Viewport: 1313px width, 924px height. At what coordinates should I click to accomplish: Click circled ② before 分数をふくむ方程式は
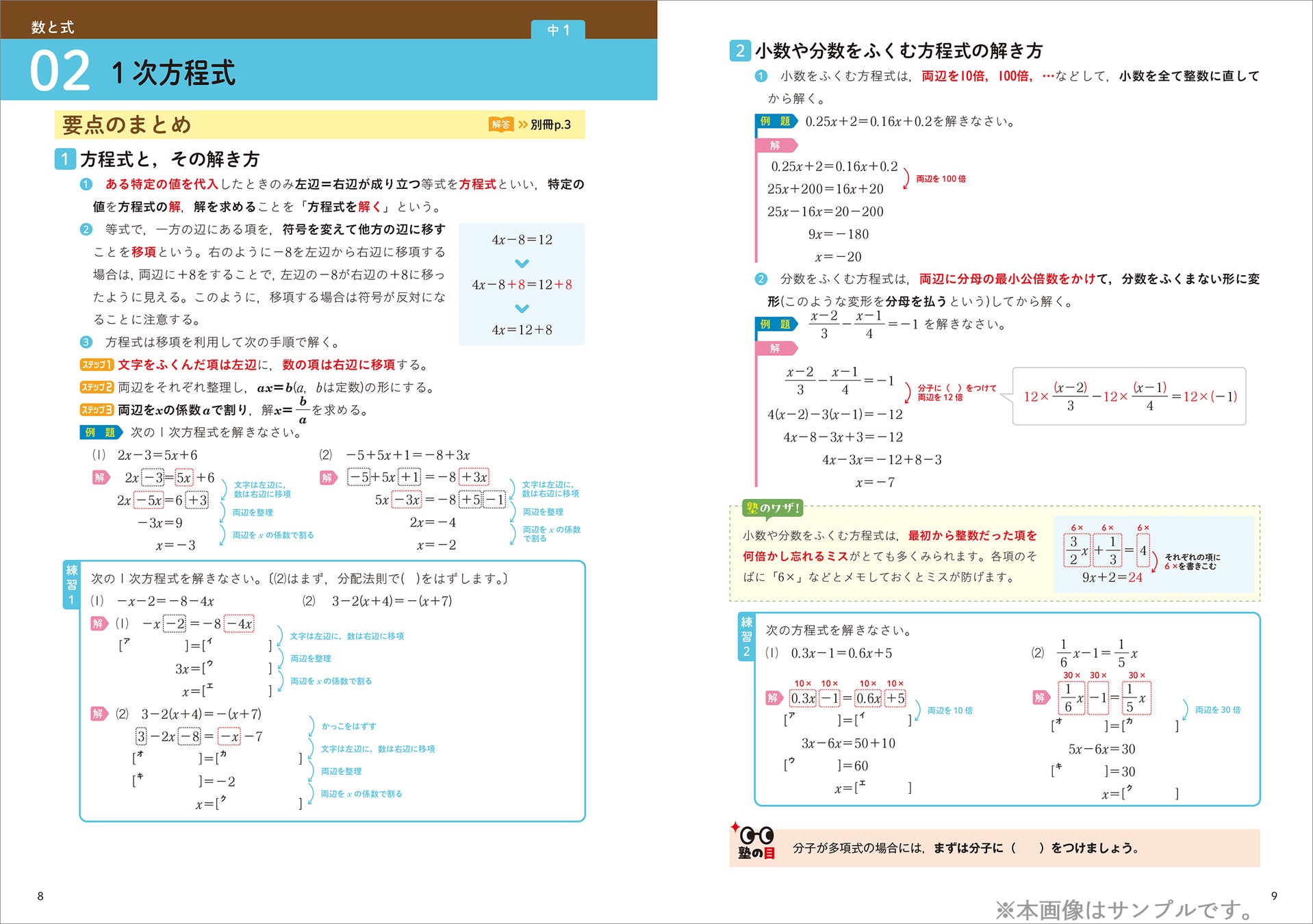click(x=761, y=279)
